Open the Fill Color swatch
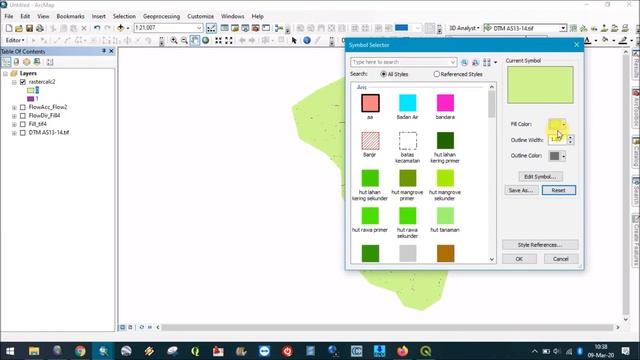 tap(557, 124)
